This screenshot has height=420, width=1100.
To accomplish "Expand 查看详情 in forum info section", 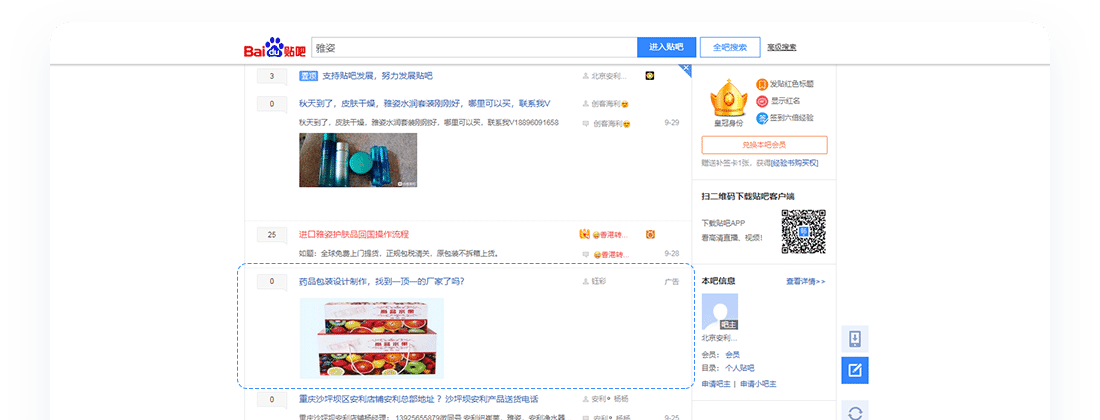I will click(x=805, y=281).
